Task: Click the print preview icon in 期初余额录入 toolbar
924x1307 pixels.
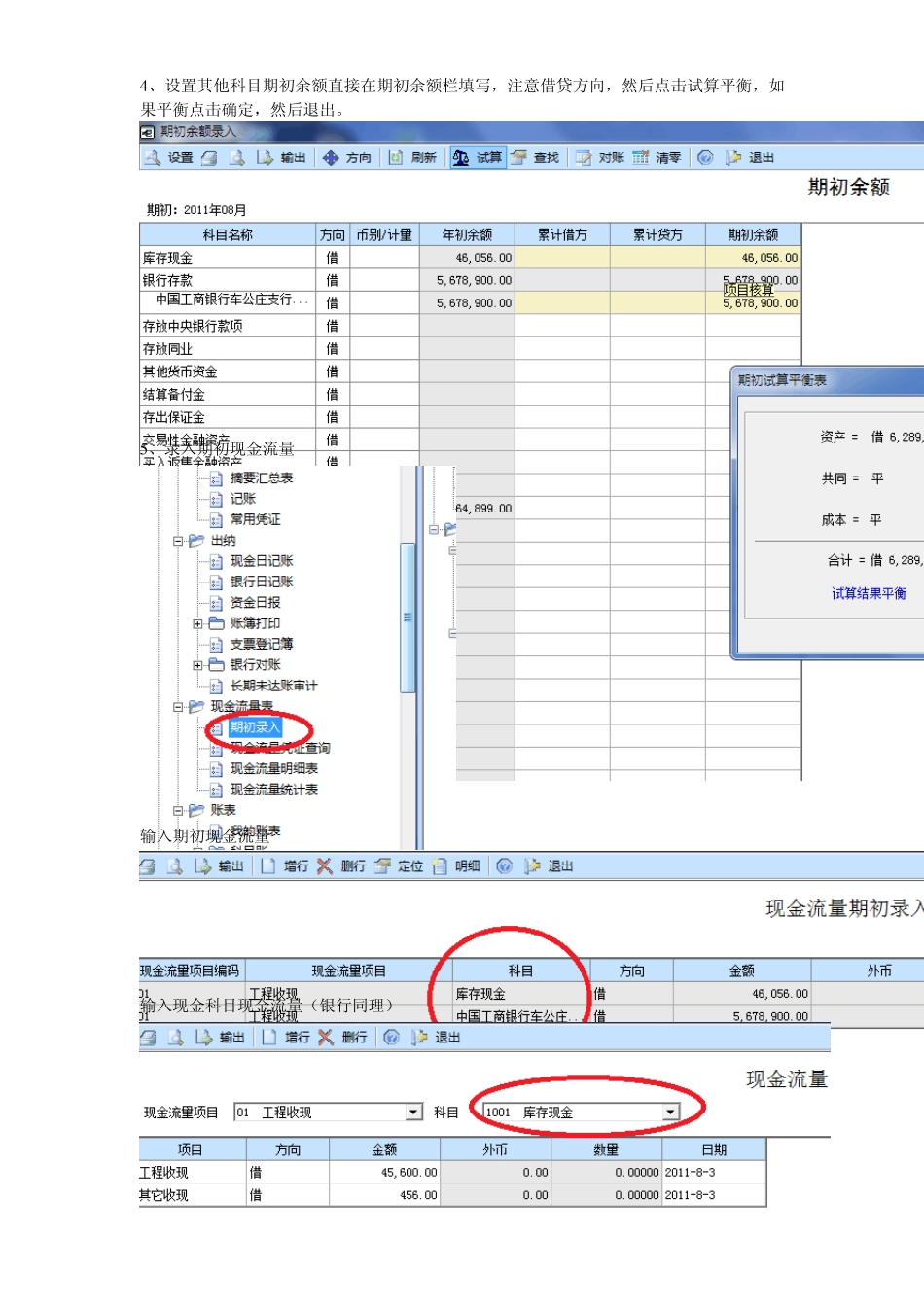Action: [x=236, y=158]
